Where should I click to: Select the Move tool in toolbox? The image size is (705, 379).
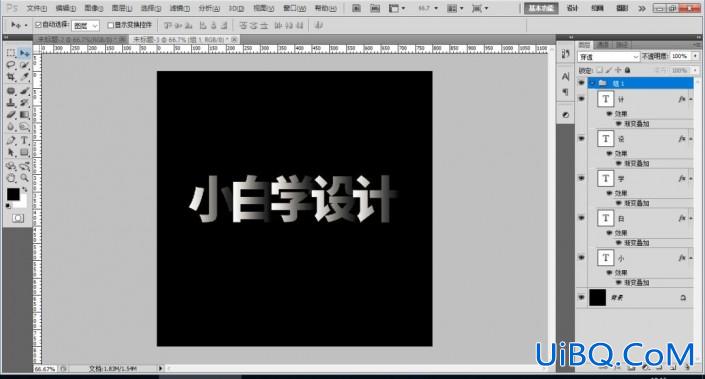coord(24,53)
